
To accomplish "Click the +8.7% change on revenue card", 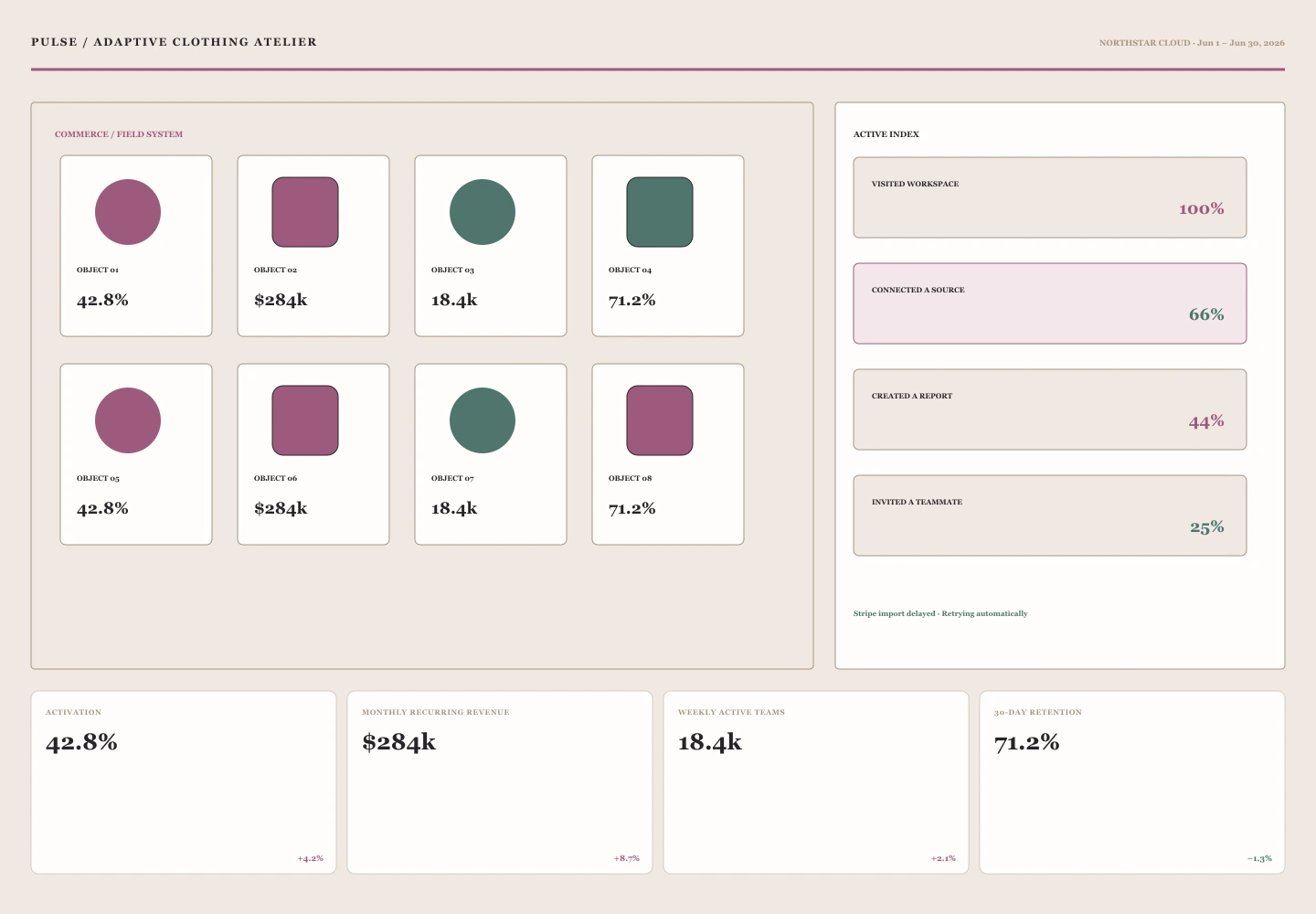I will [626, 859].
